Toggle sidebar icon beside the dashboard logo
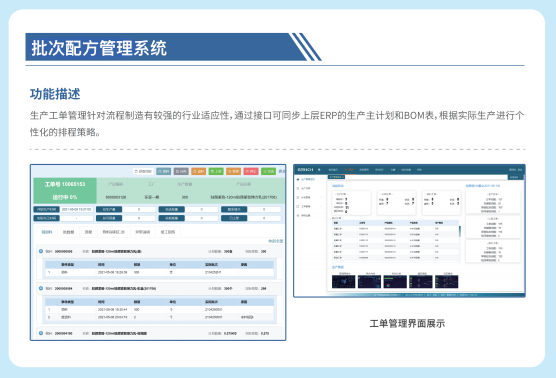Viewport: 556px width, 378px height. pos(319,170)
